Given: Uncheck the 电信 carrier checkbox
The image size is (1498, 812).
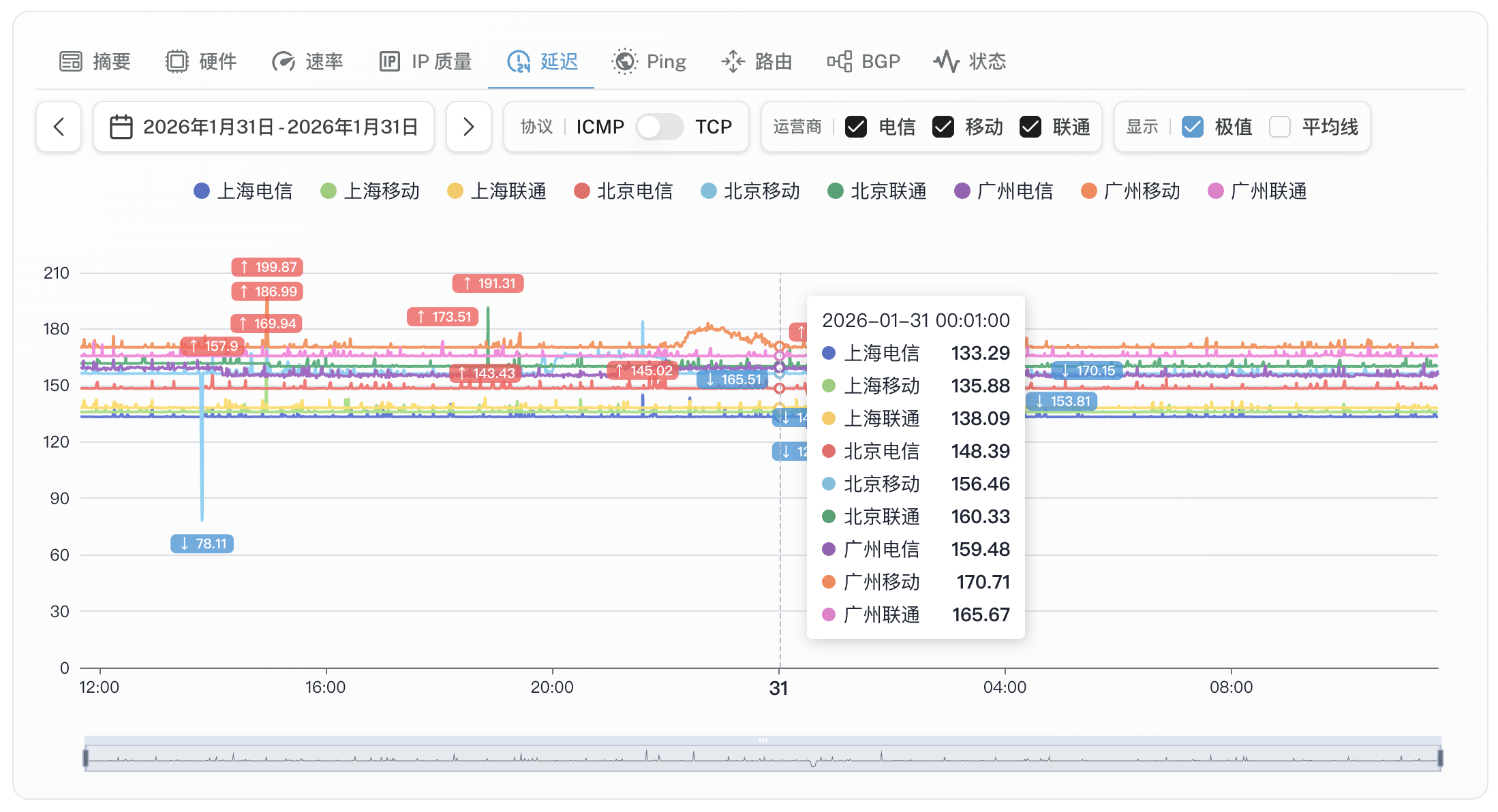Looking at the screenshot, I should pyautogui.click(x=856, y=127).
